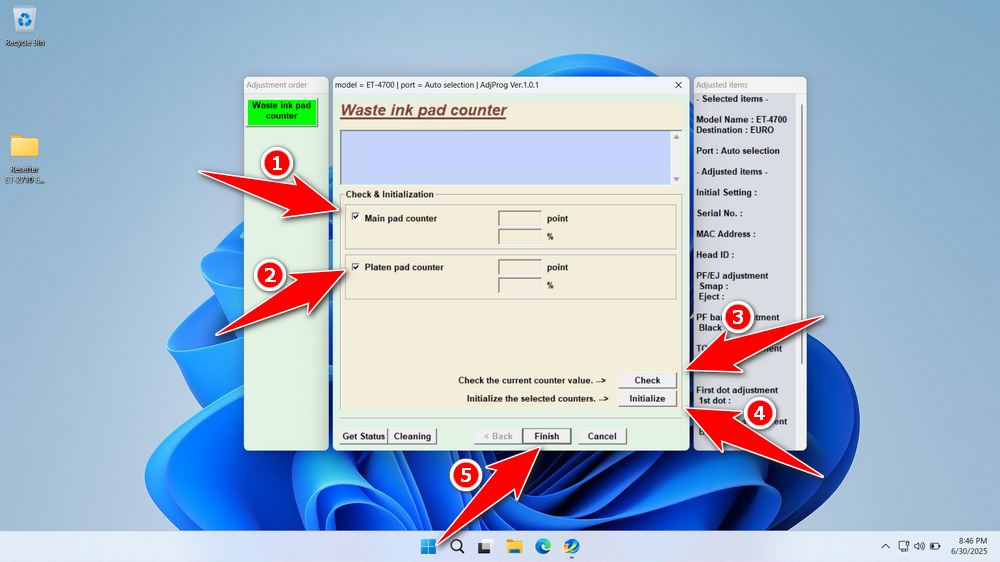The height and width of the screenshot is (562, 1000).
Task: Click the Get Status button
Action: (364, 436)
